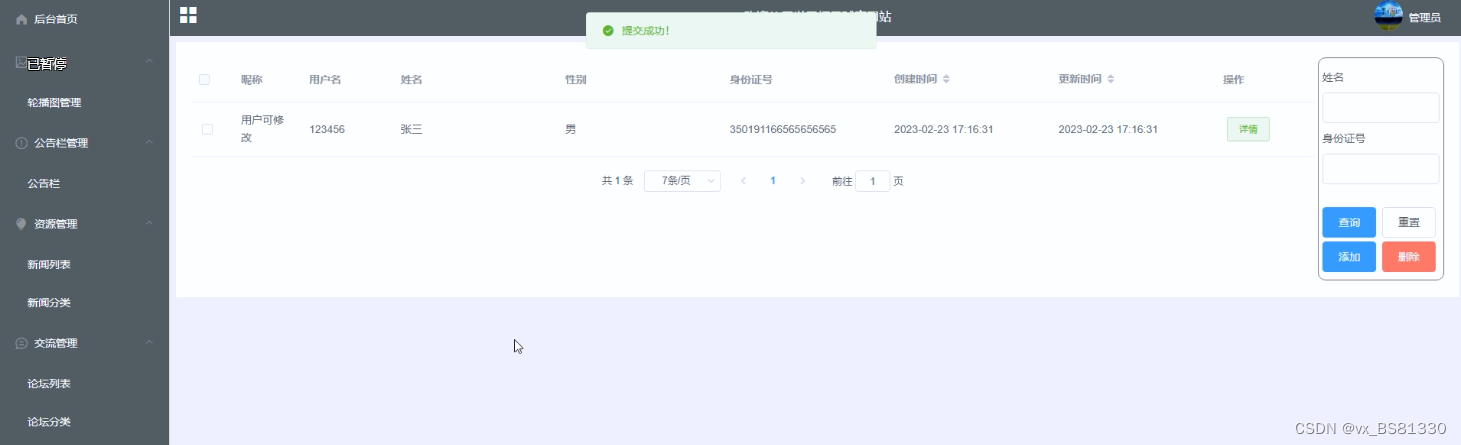
Task: Select page number 1 in pagination
Action: (773, 181)
